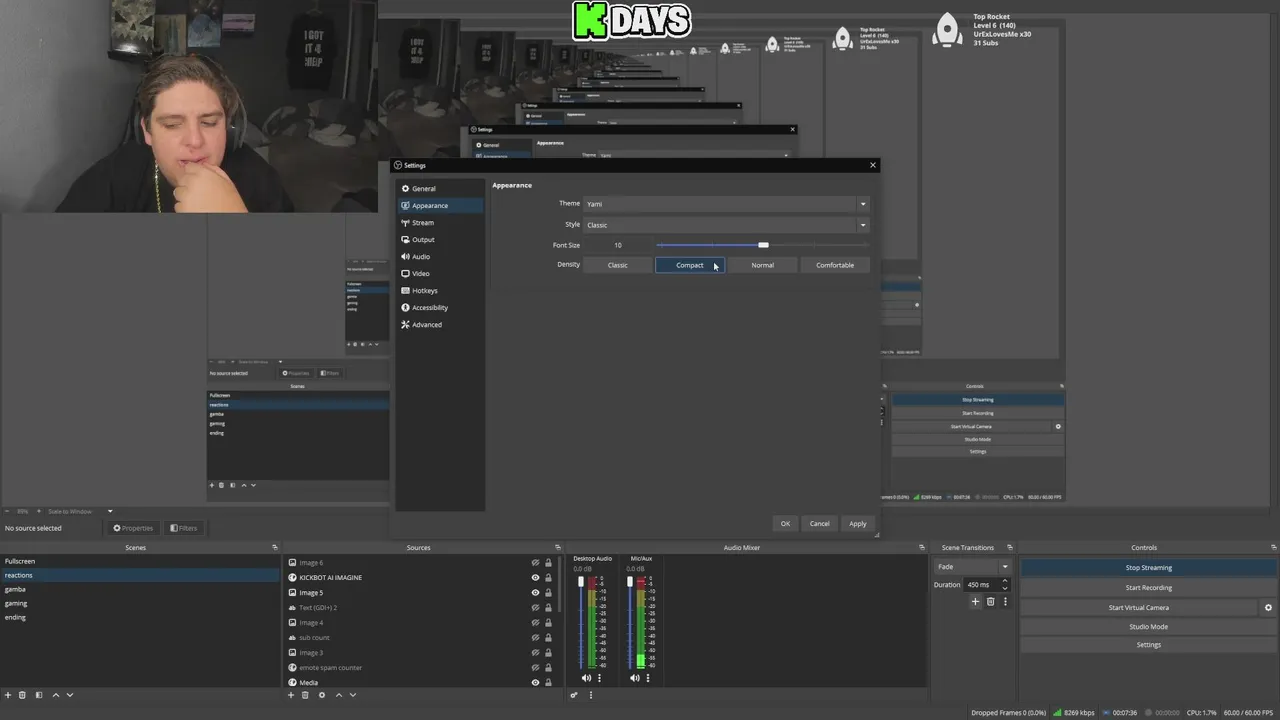Move source up arrow in Sources toolbar
Viewport: 1280px width, 720px height.
coord(339,695)
